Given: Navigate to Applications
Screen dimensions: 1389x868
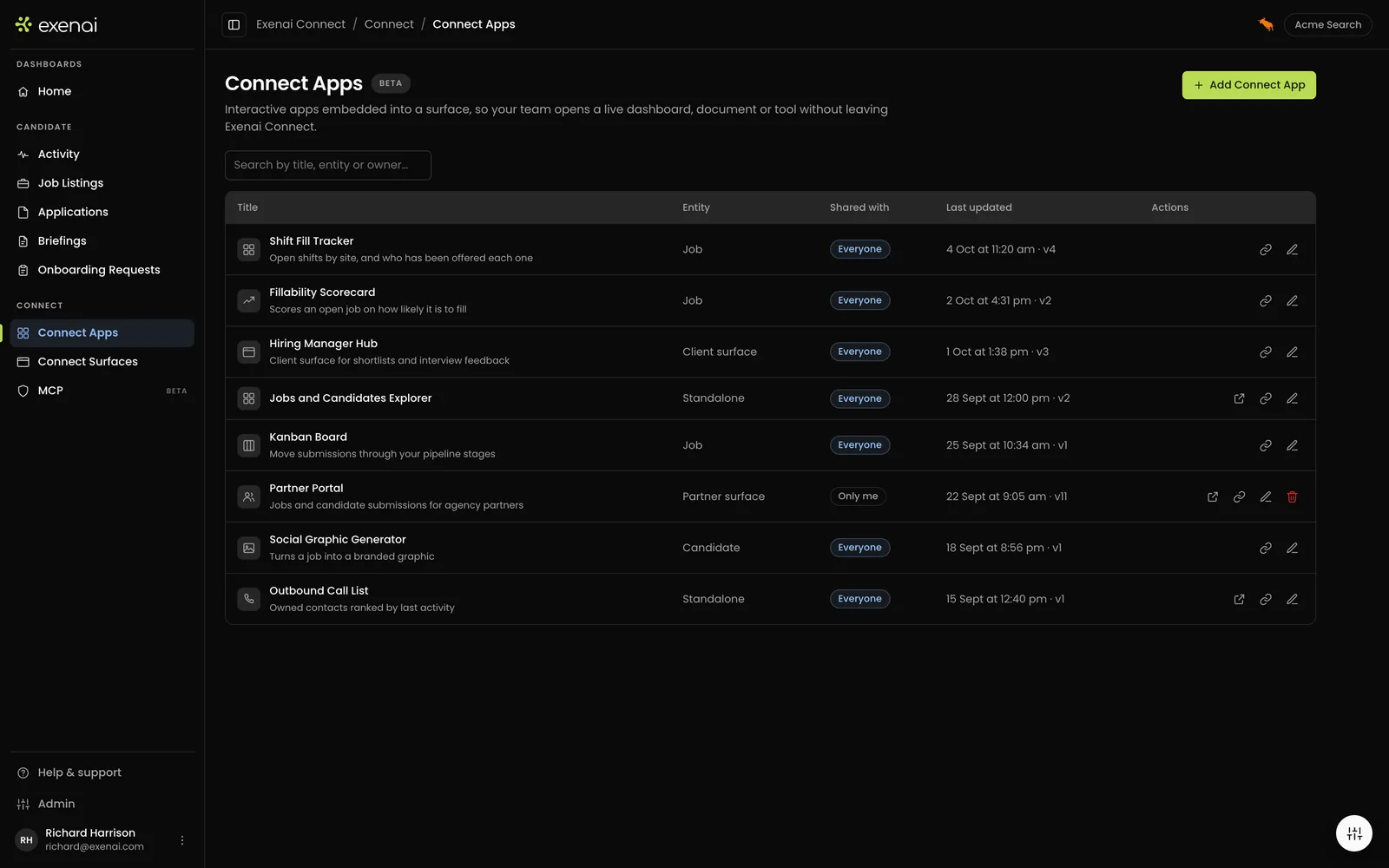Looking at the screenshot, I should point(102,212).
